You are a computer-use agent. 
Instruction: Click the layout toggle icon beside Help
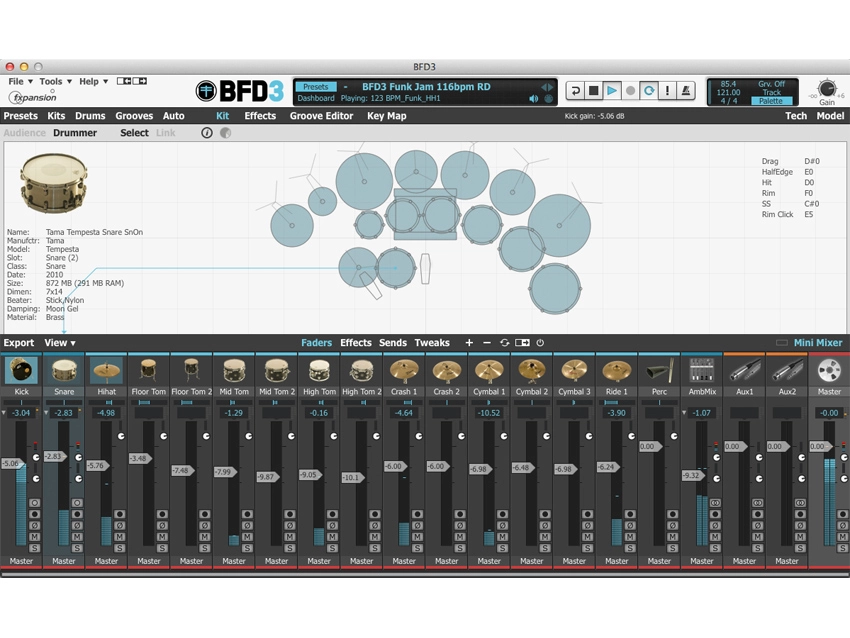click(x=132, y=81)
